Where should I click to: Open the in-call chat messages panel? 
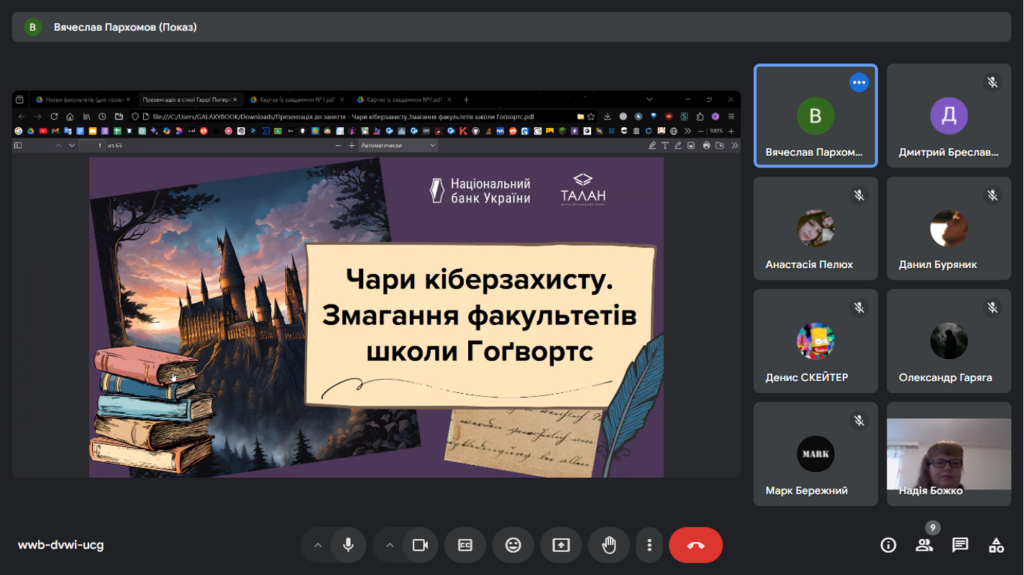tap(960, 545)
